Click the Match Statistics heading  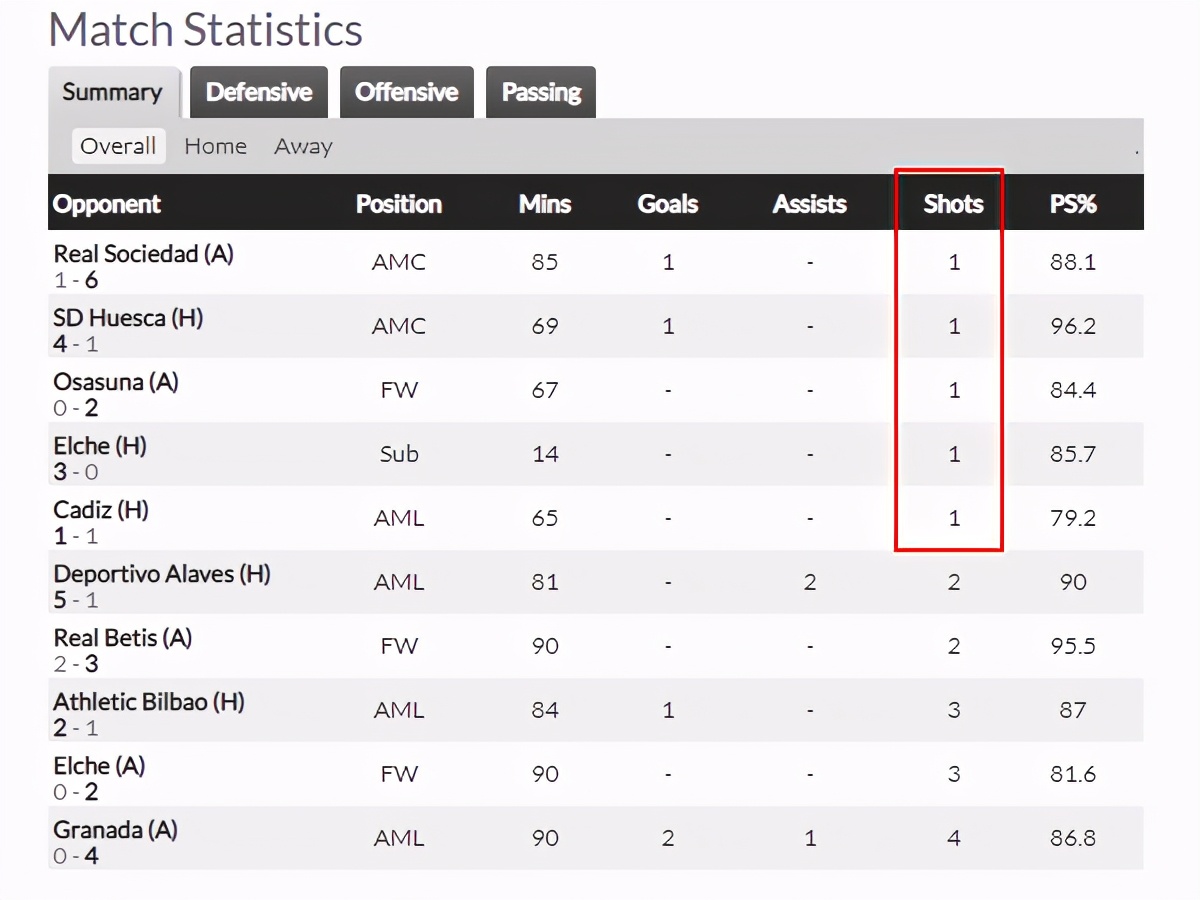(205, 29)
